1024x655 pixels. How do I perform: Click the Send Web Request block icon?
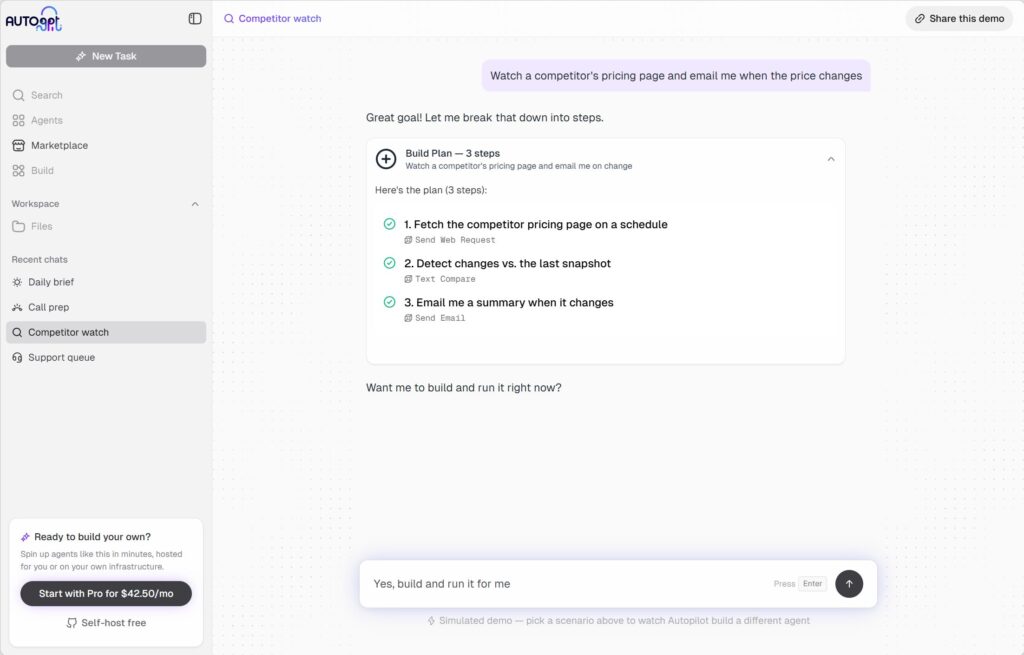click(x=408, y=240)
